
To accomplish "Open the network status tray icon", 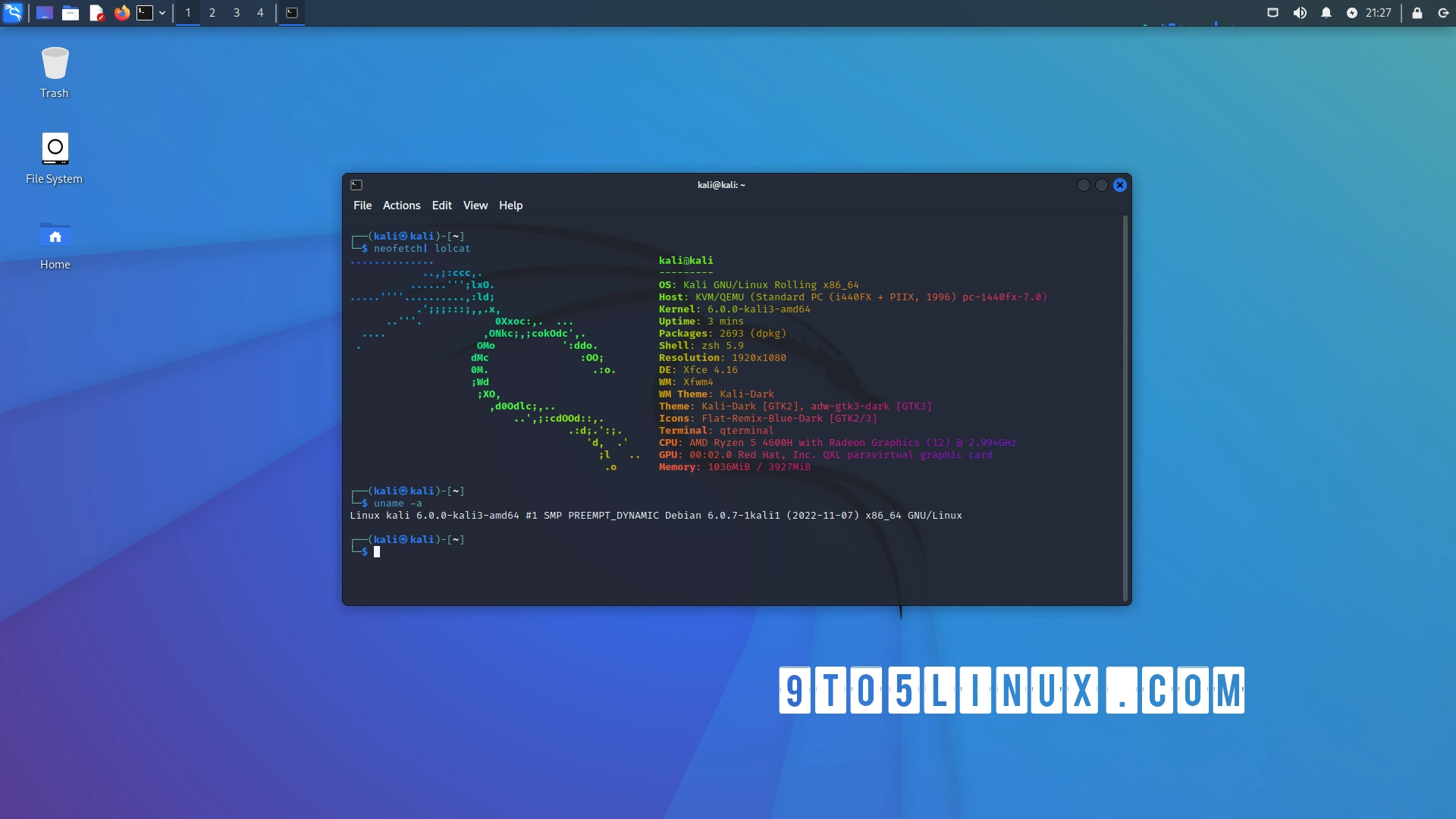I will point(1272,13).
